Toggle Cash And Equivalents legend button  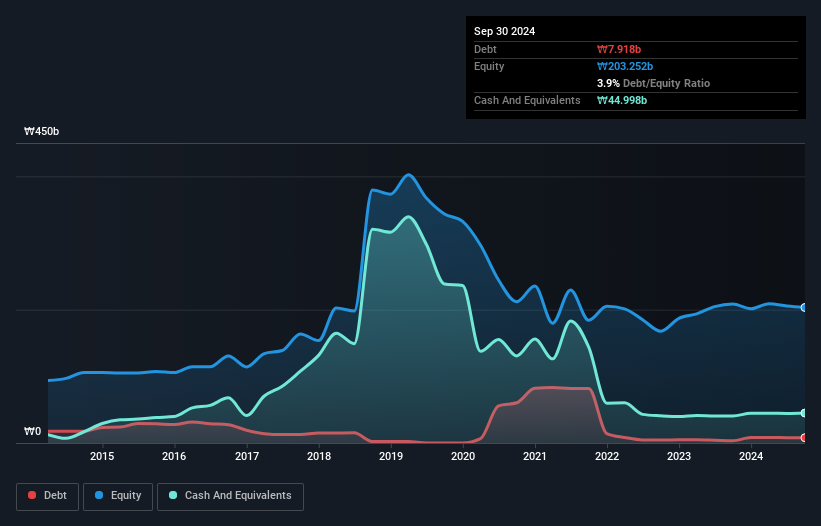(230, 496)
